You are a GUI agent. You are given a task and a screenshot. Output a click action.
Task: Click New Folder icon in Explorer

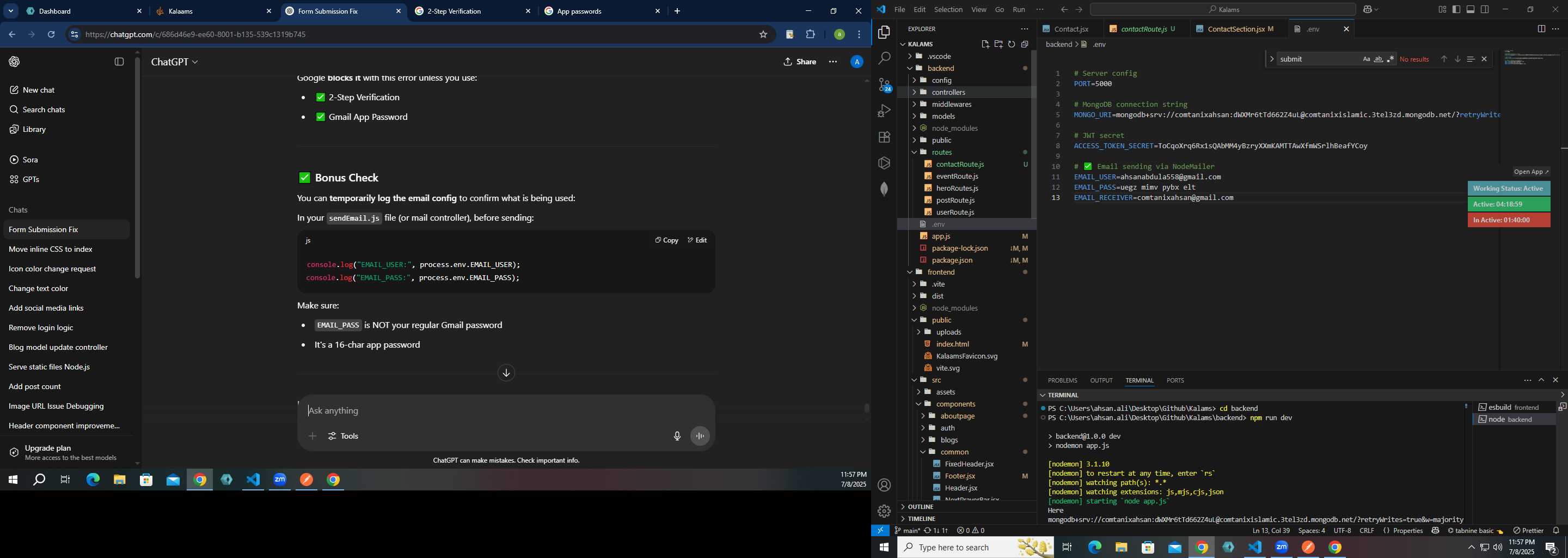[x=999, y=44]
